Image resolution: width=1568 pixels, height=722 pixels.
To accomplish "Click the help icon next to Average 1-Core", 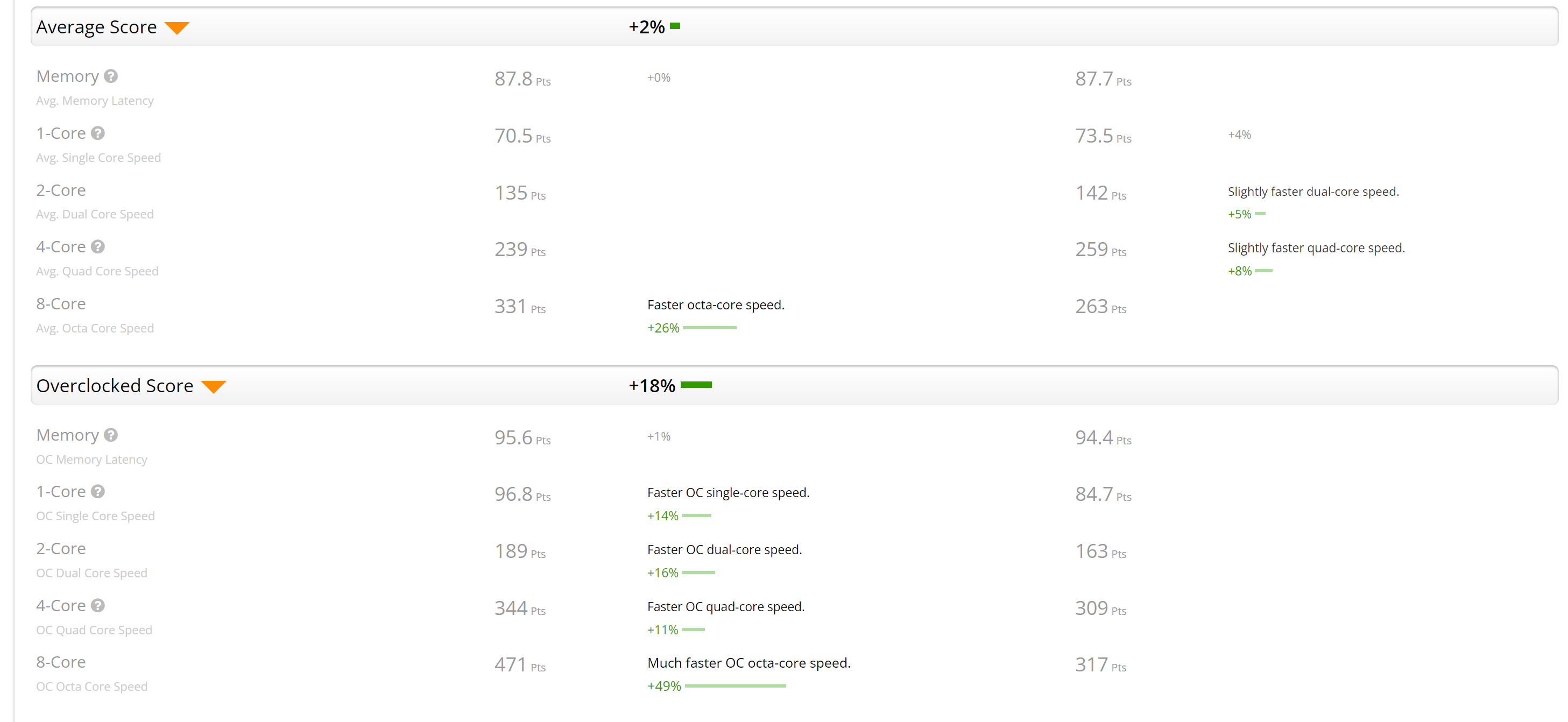I will [98, 133].
